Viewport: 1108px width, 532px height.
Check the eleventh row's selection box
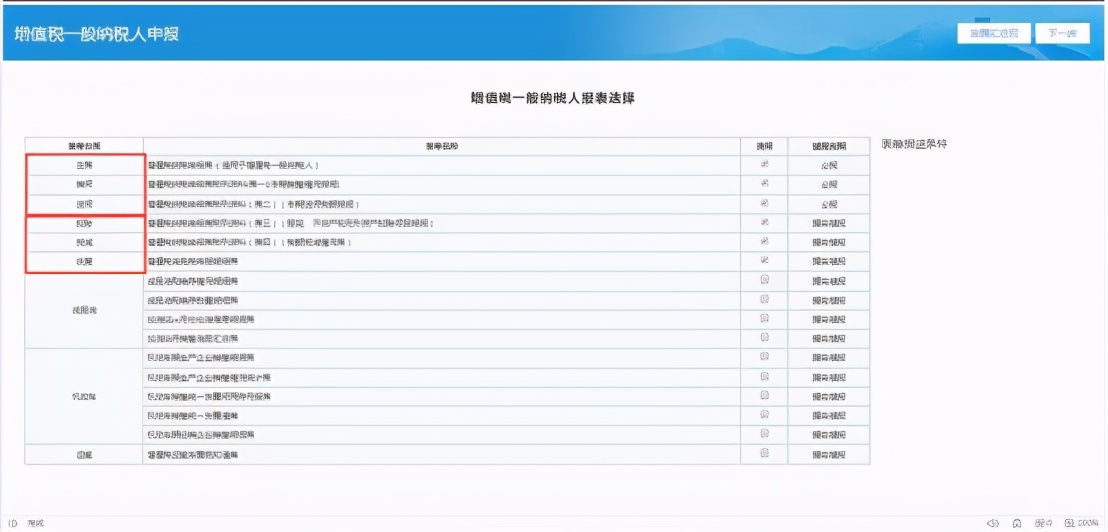764,357
